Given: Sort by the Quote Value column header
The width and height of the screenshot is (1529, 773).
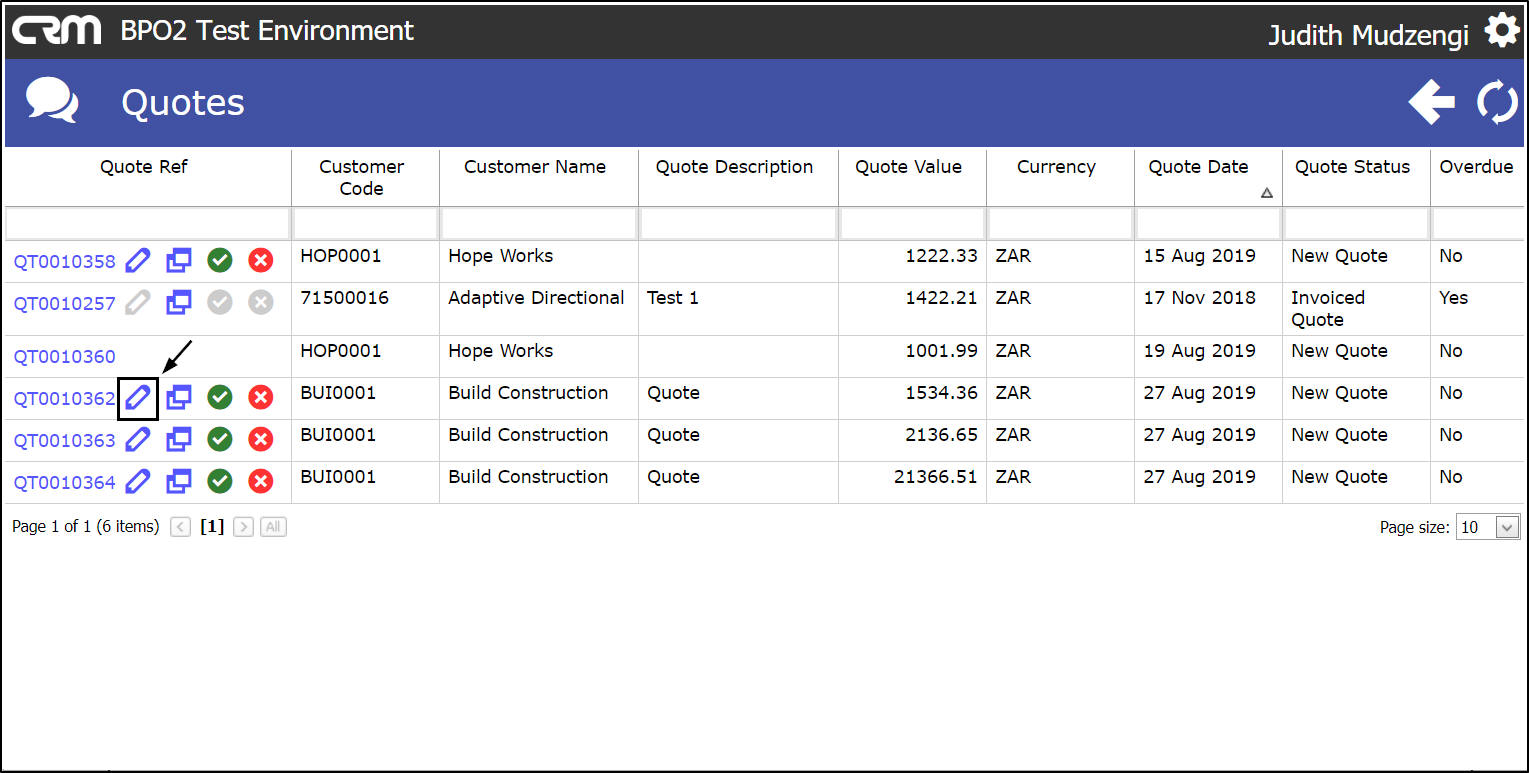Looking at the screenshot, I should point(908,168).
